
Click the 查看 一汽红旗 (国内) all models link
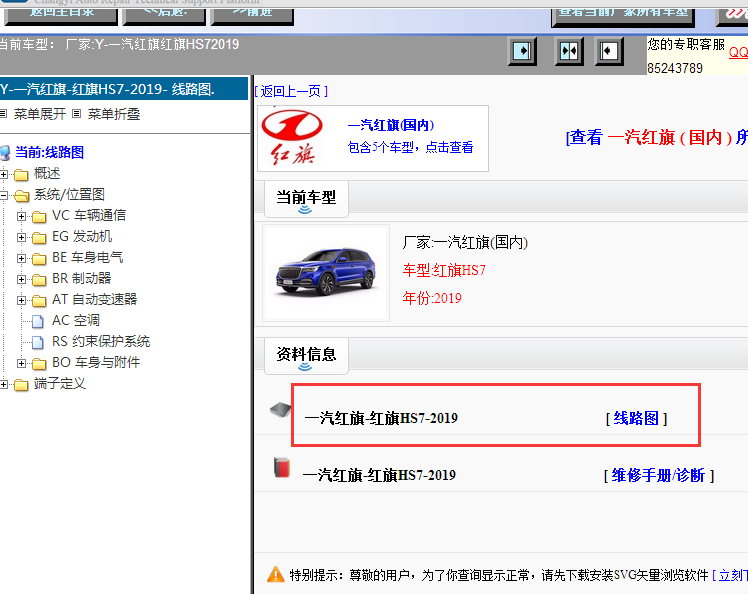pyautogui.click(x=656, y=137)
